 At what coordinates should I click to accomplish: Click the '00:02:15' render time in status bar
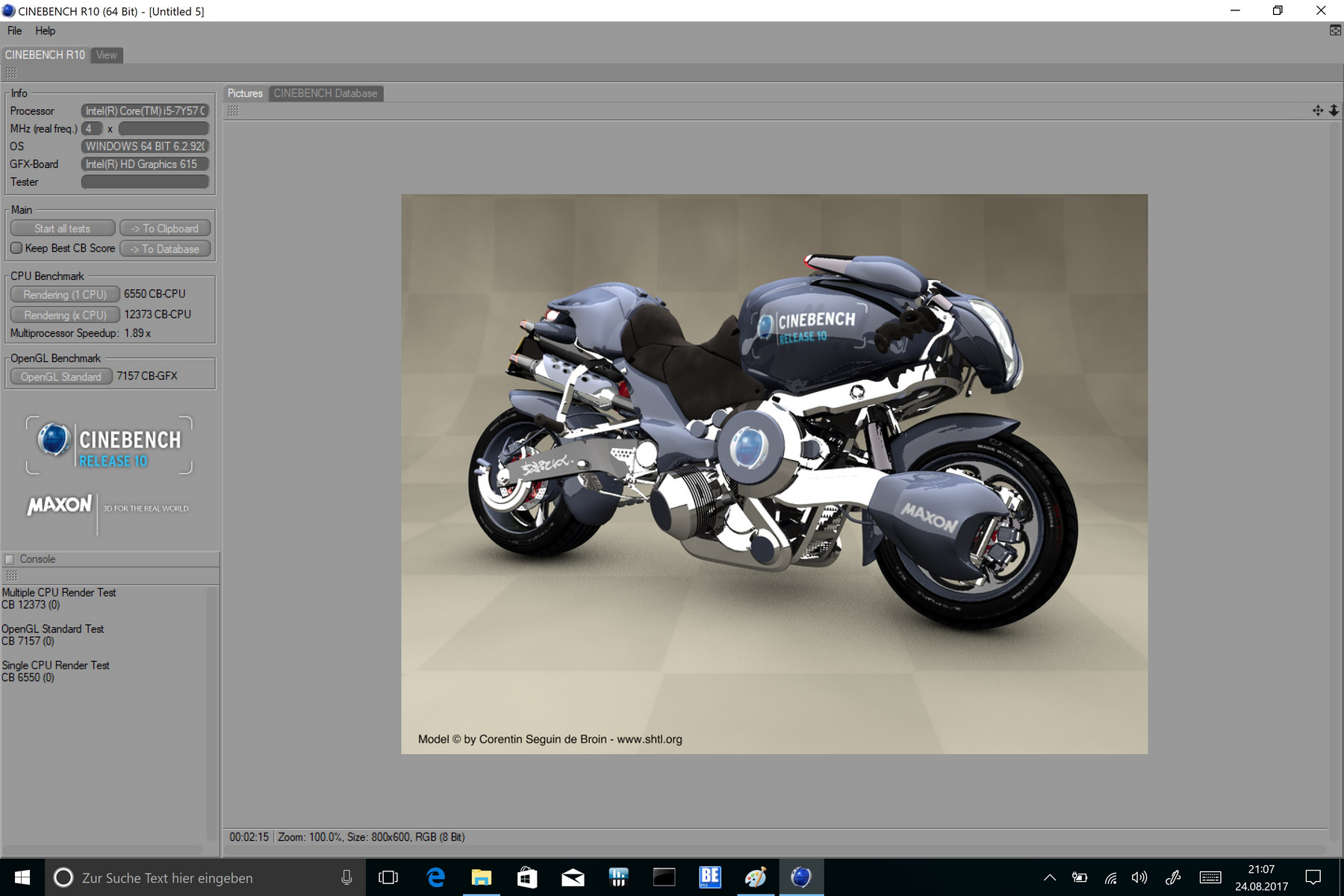pos(249,837)
